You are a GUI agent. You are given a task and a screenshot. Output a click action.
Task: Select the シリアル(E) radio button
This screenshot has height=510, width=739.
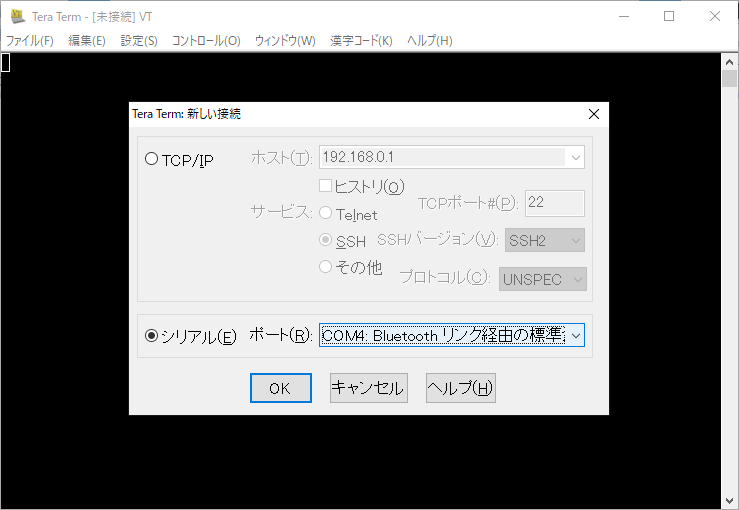pyautogui.click(x=151, y=336)
